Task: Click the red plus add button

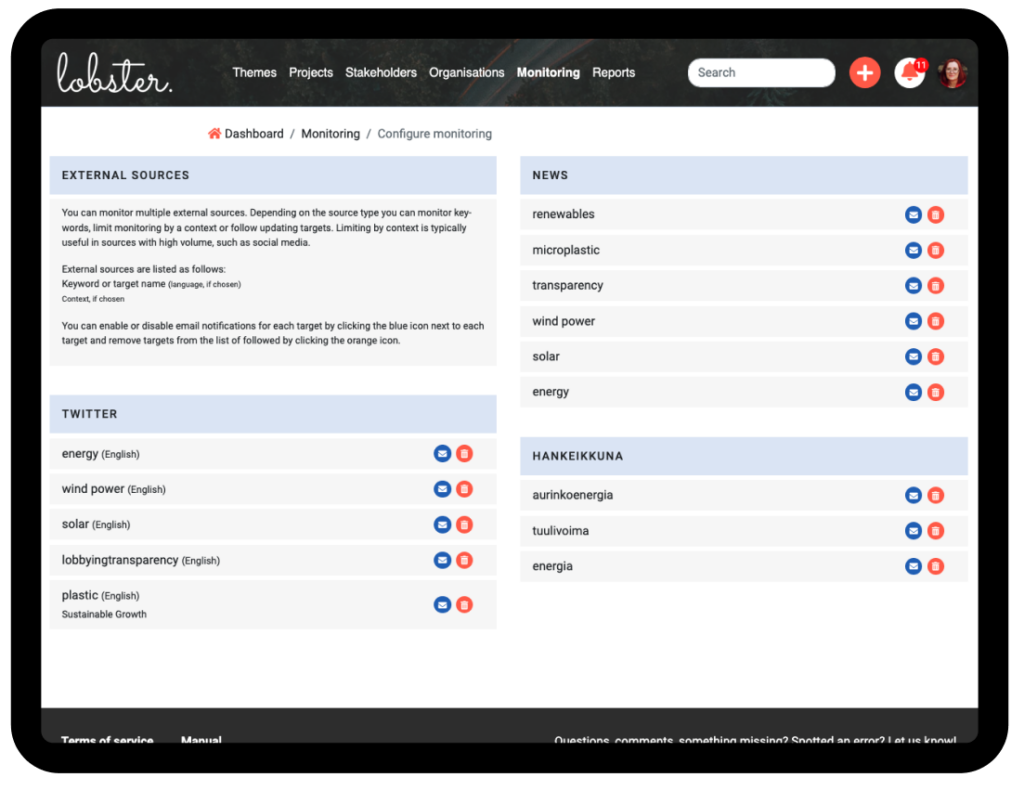Action: tap(865, 72)
